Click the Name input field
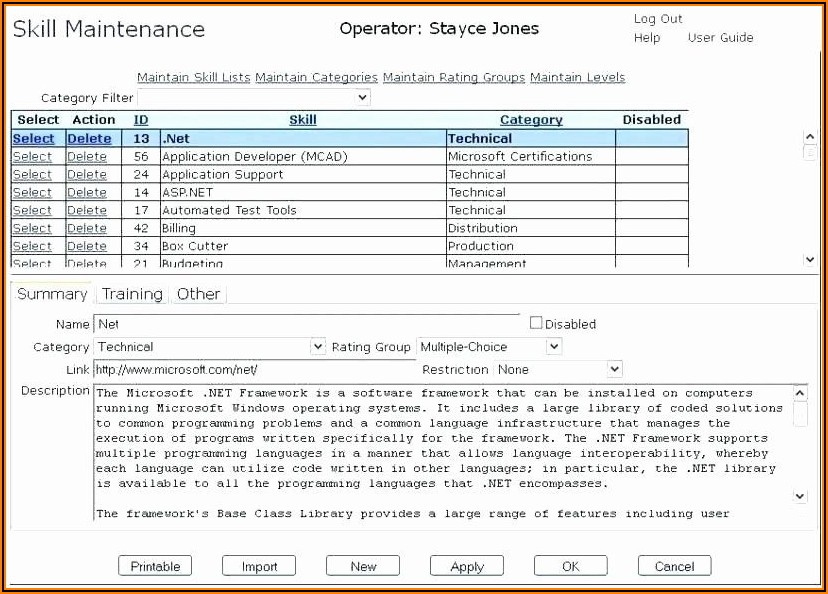This screenshot has width=828, height=594. [307, 324]
